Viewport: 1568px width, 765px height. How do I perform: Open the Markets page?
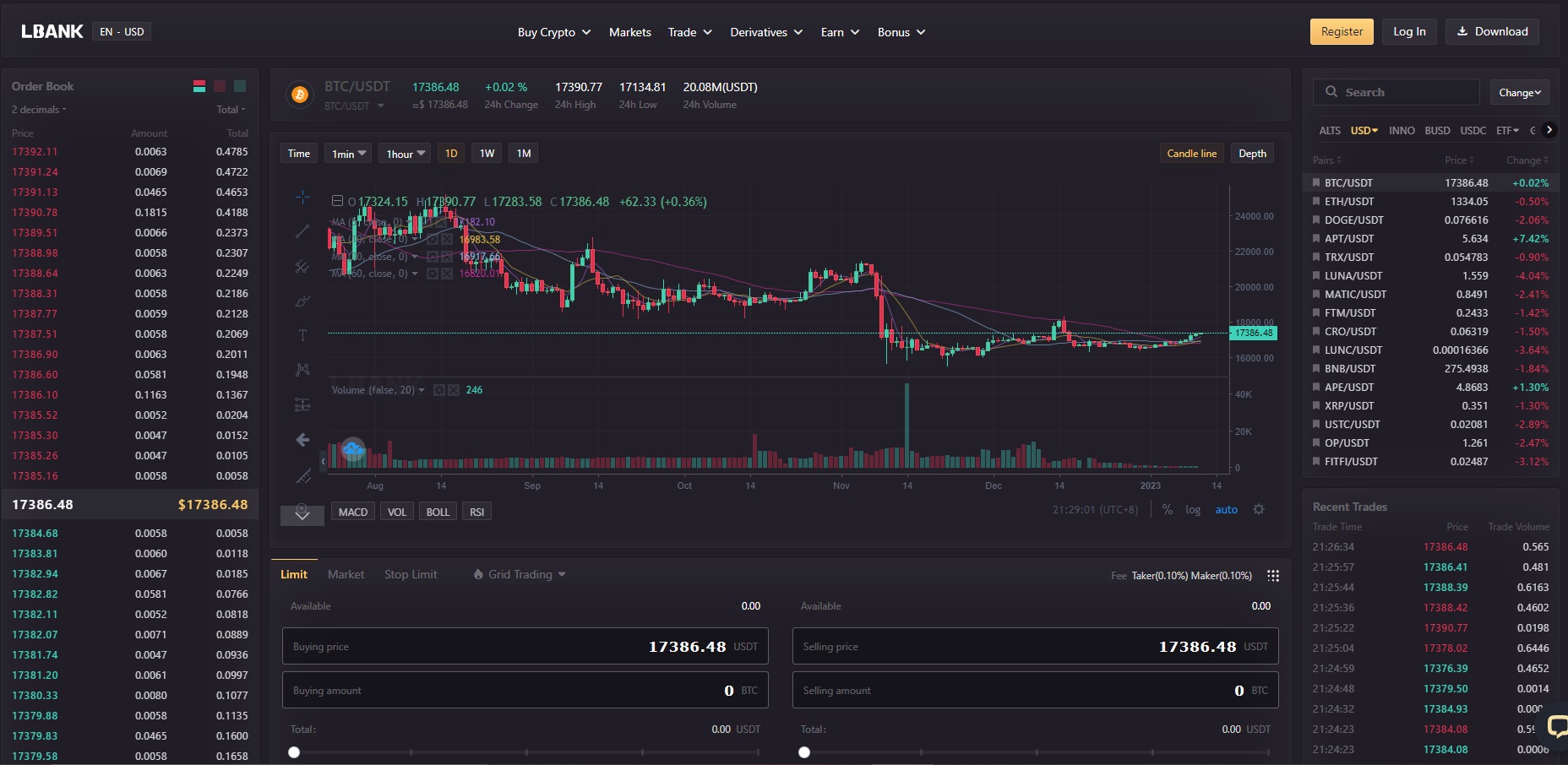pyautogui.click(x=630, y=32)
